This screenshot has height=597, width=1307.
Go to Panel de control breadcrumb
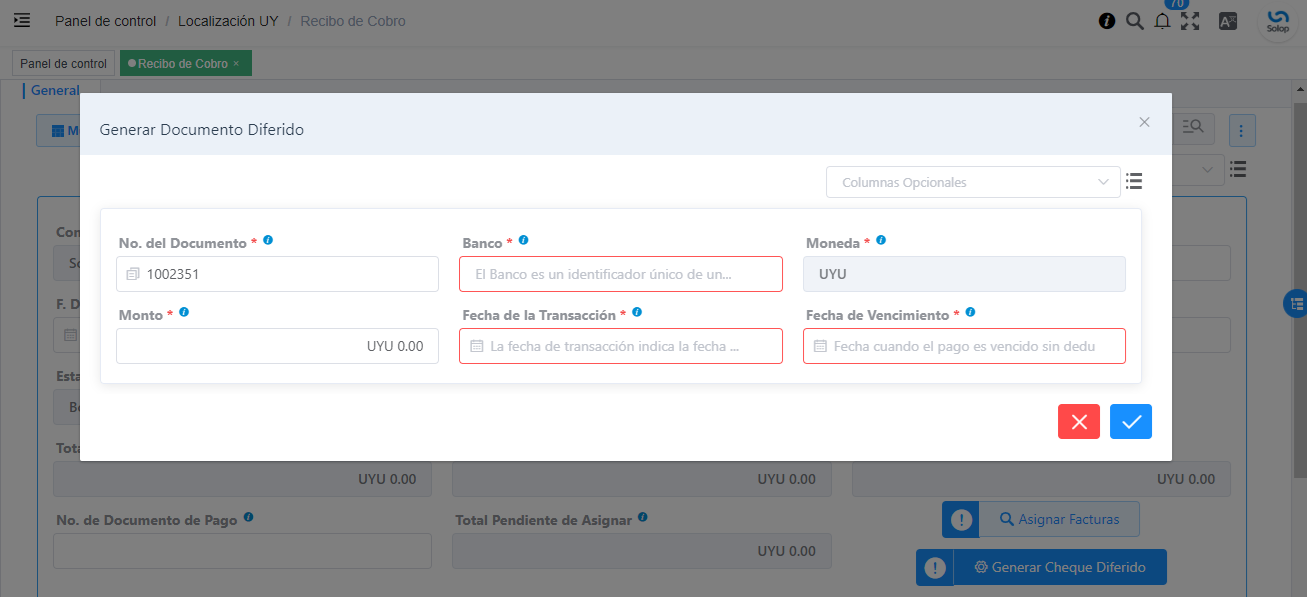(103, 21)
